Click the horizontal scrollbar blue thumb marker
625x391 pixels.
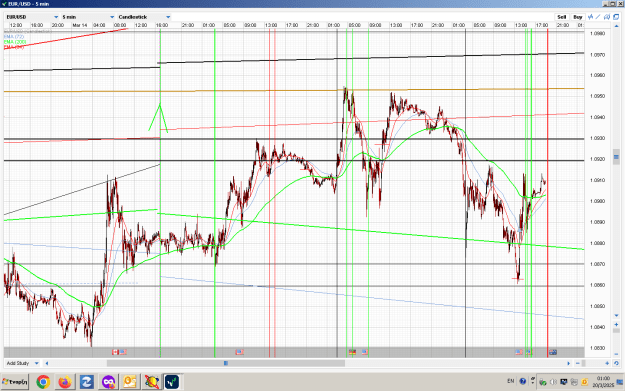point(226,363)
